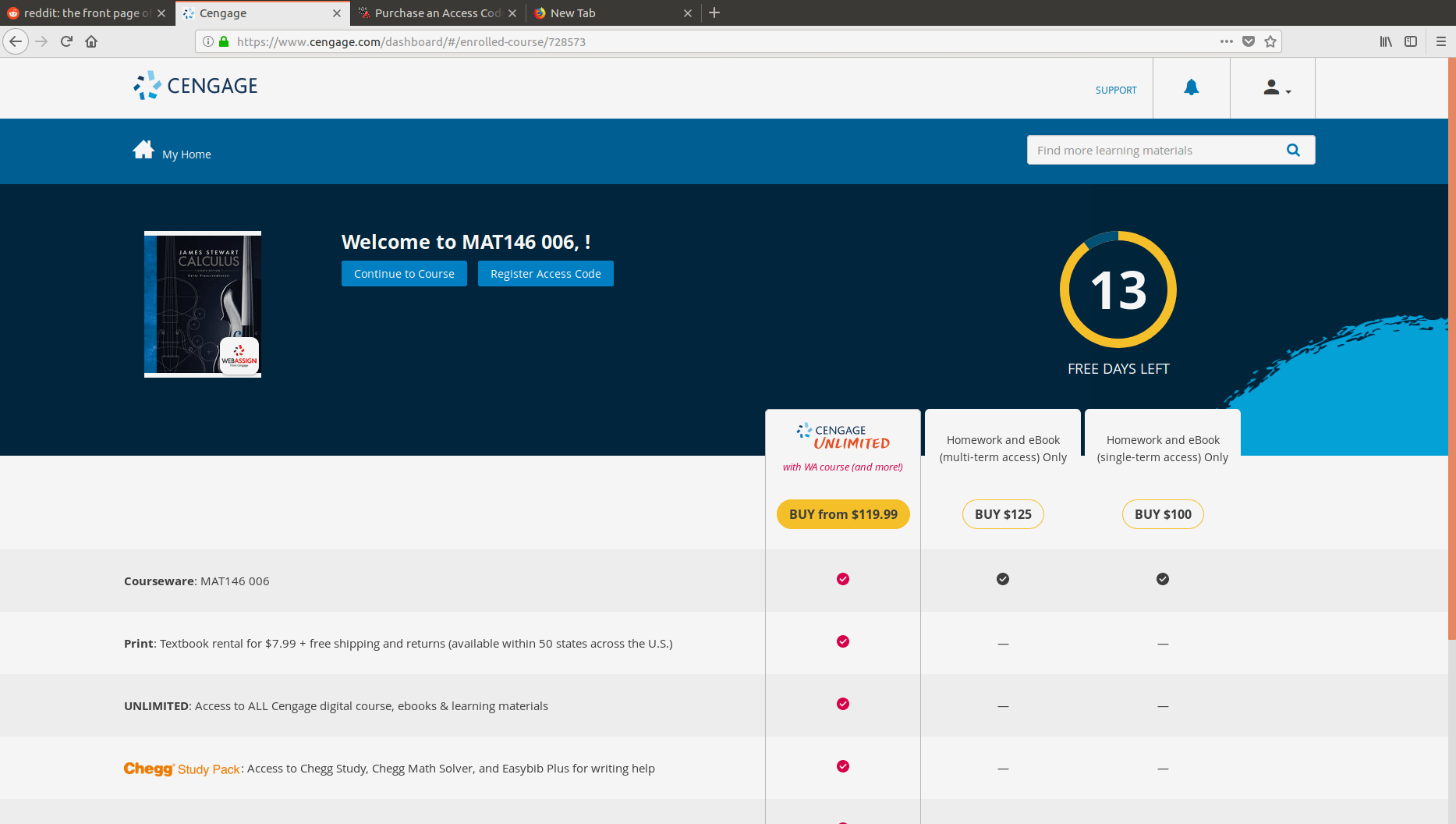
Task: Open the Firefox hamburger menu
Action: (x=1441, y=41)
